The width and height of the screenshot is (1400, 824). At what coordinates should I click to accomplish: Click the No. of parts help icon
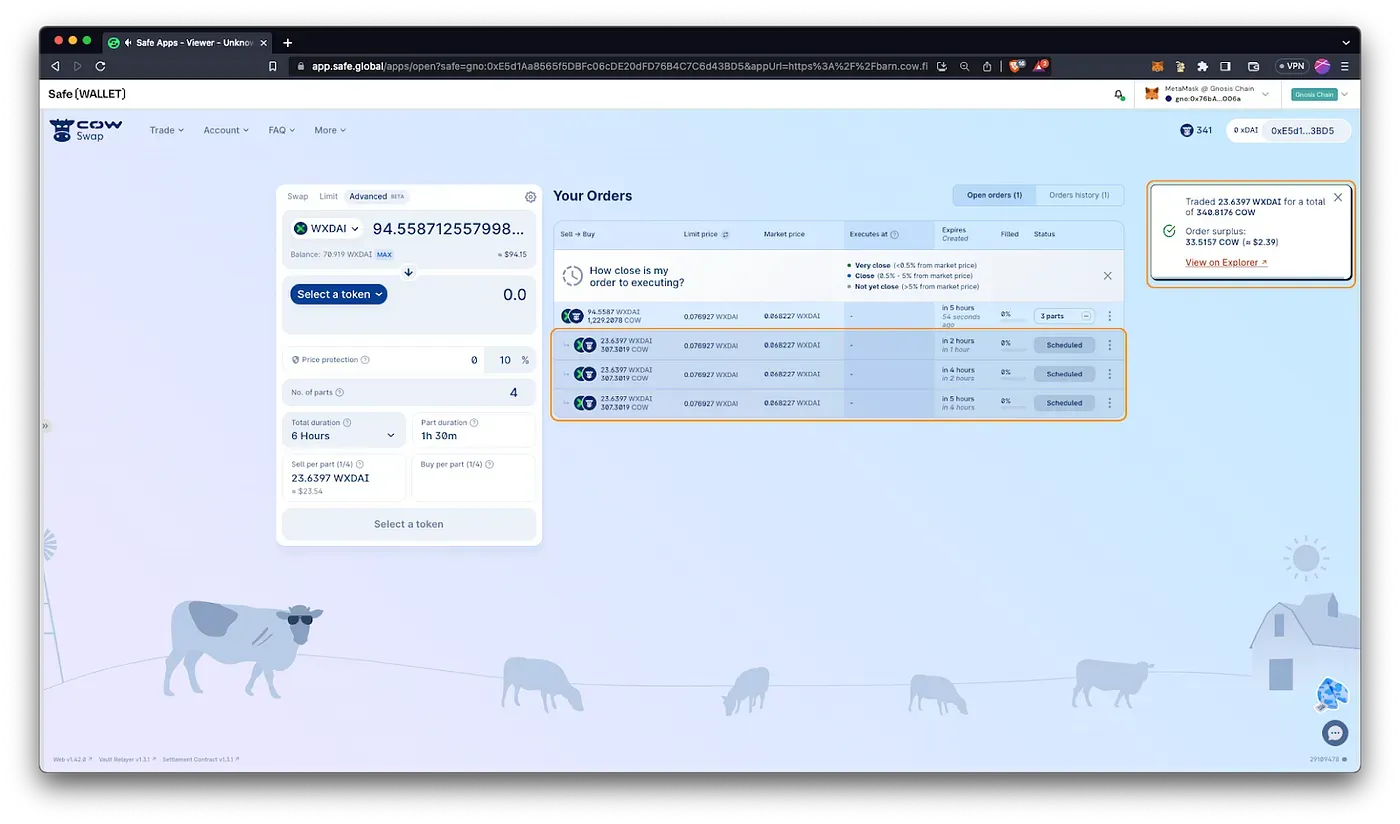point(340,393)
